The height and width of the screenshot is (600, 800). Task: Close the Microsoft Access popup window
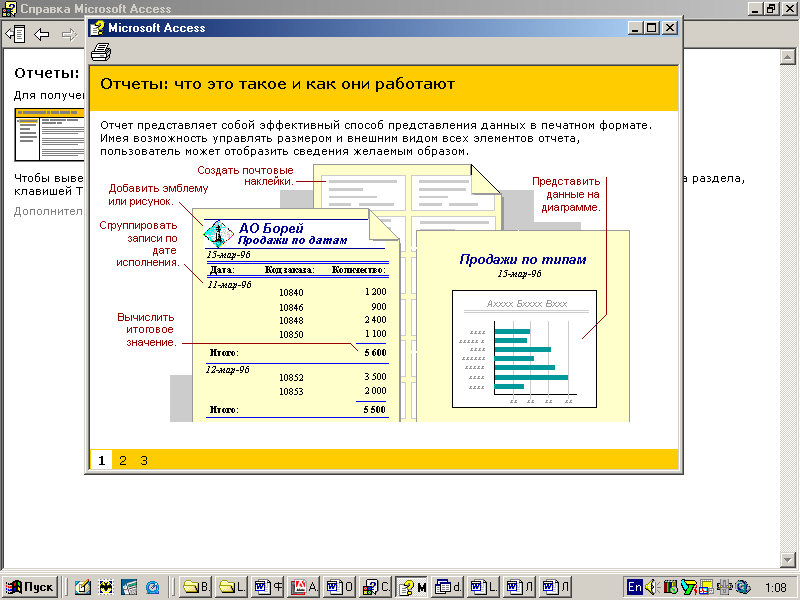(x=670, y=28)
